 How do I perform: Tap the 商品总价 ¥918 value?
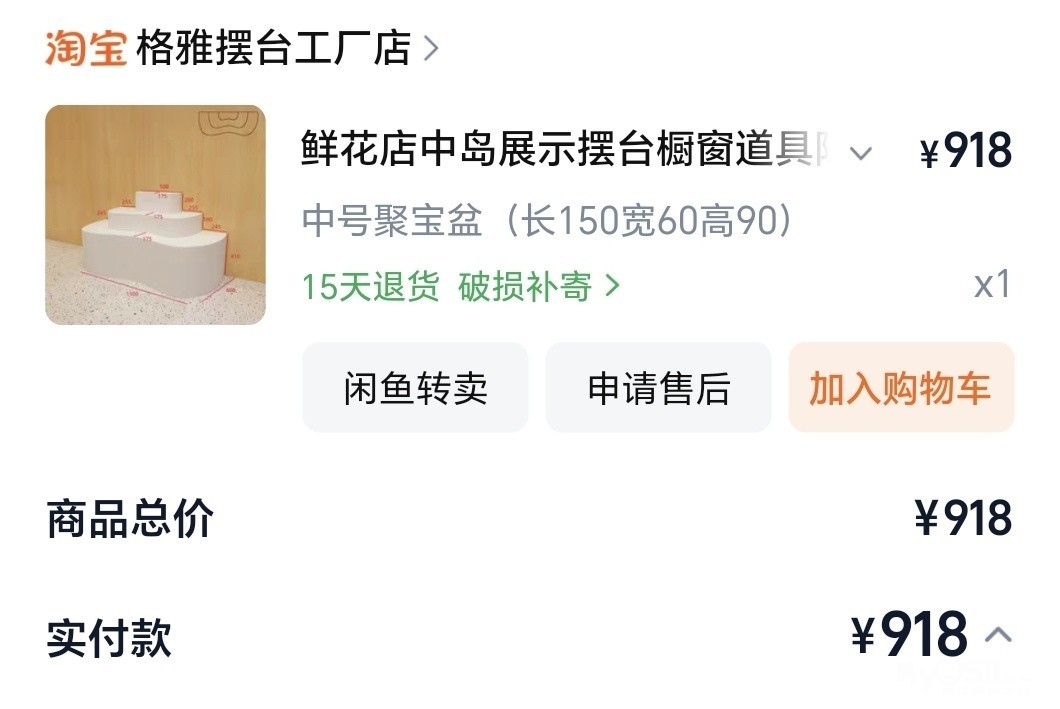(963, 518)
